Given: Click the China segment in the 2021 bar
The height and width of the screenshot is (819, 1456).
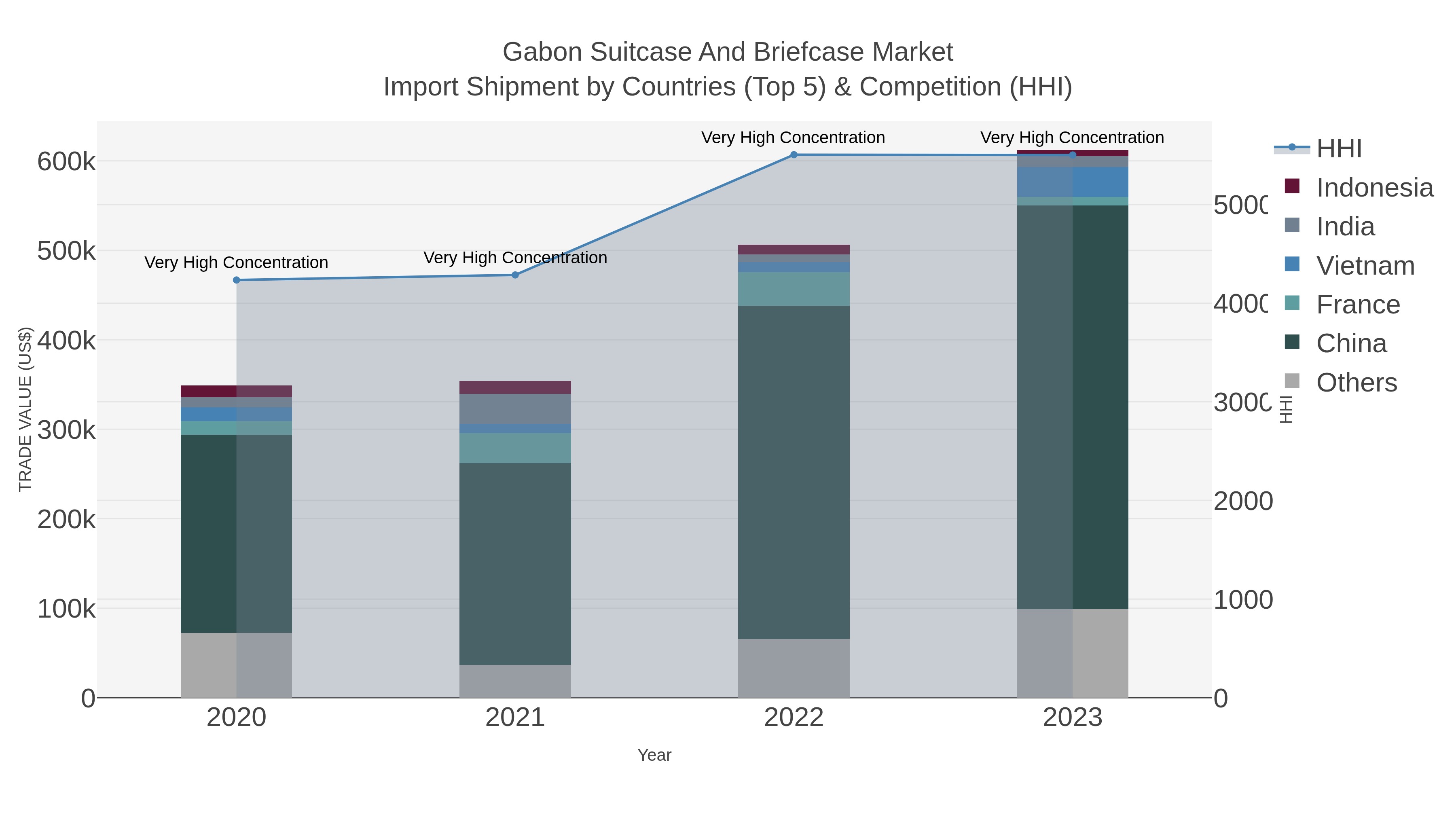Looking at the screenshot, I should (515, 563).
